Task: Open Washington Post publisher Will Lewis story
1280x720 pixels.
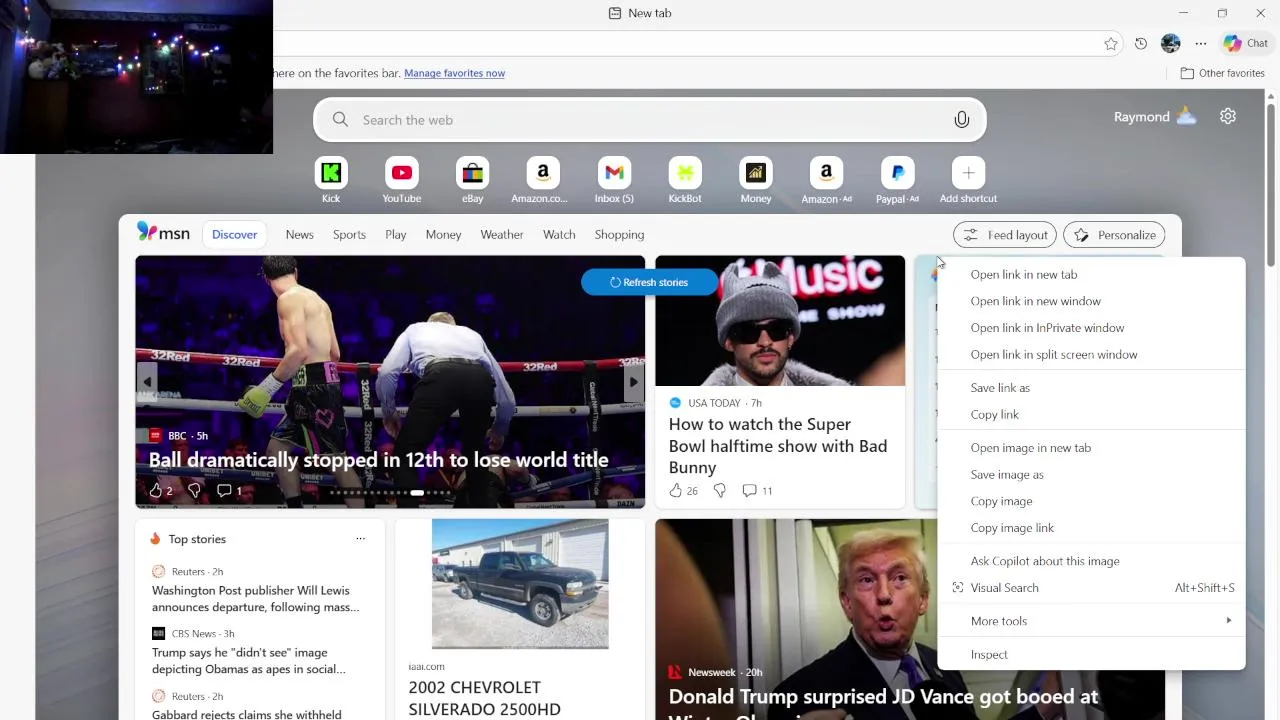Action: coord(255,598)
